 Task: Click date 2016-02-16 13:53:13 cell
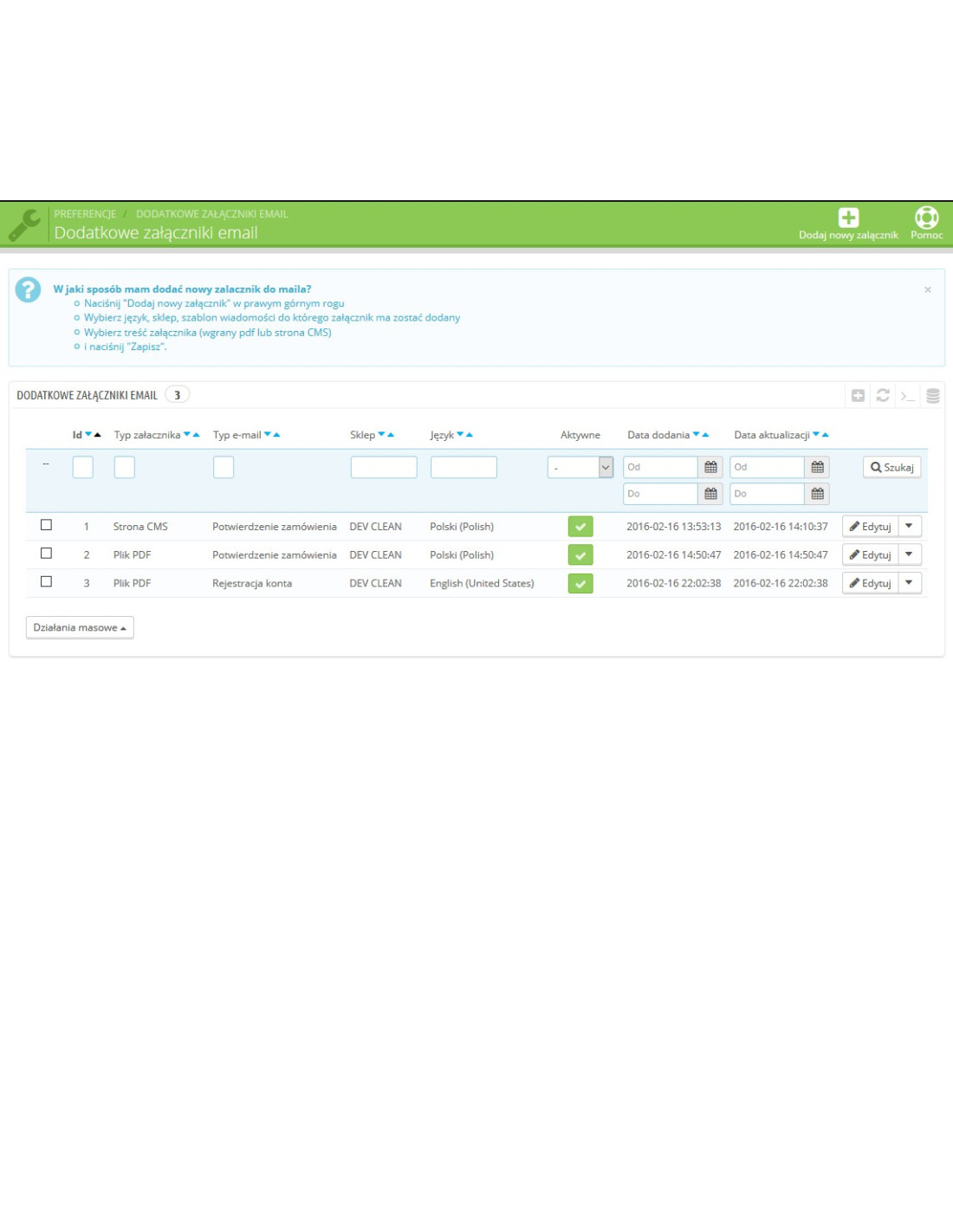click(674, 527)
